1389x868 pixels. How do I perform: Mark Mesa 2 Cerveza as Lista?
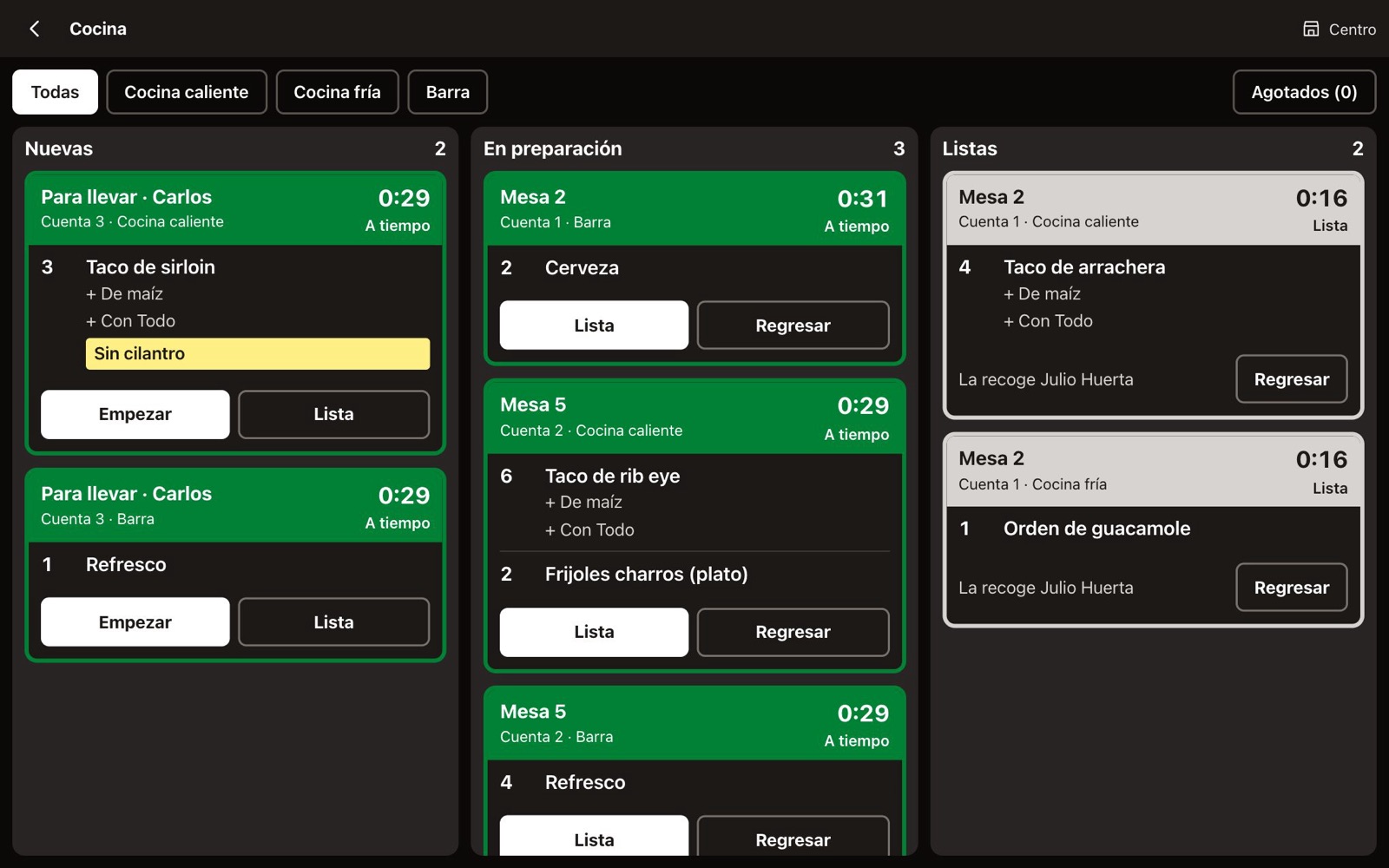click(594, 325)
